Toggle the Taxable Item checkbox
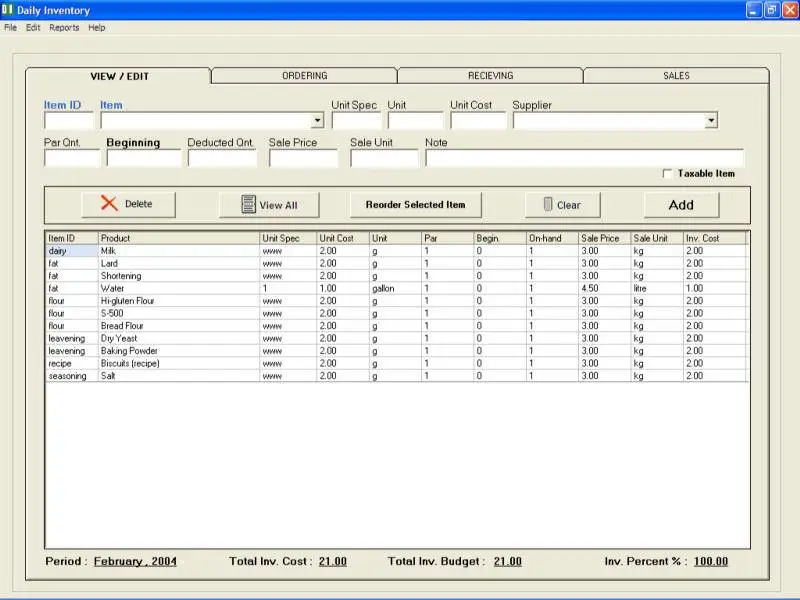 (x=667, y=173)
